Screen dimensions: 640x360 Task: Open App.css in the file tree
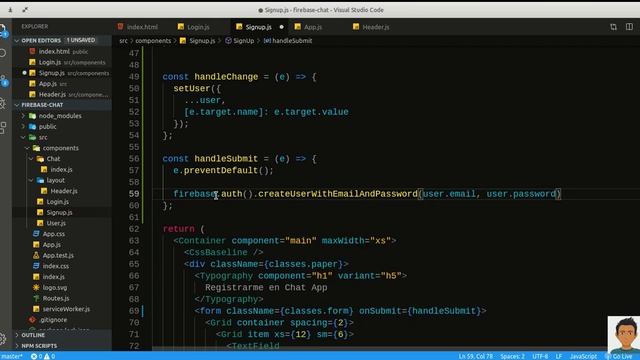pyautogui.click(x=53, y=234)
